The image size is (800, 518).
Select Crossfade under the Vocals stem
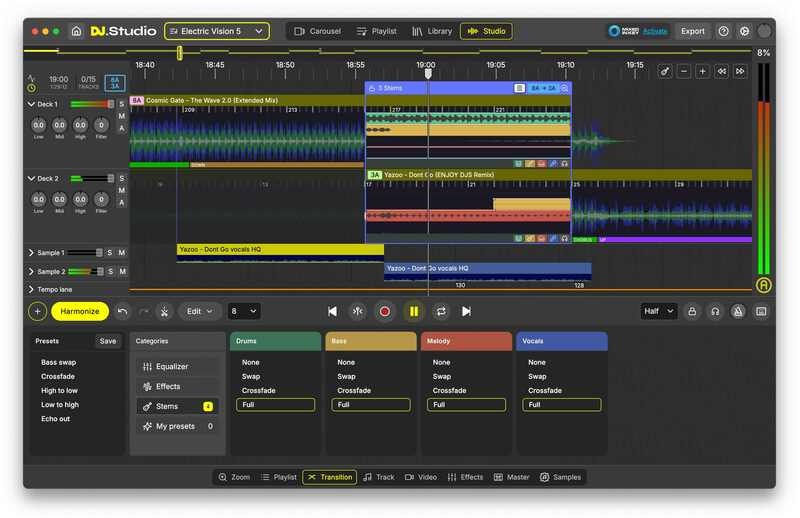(545, 390)
